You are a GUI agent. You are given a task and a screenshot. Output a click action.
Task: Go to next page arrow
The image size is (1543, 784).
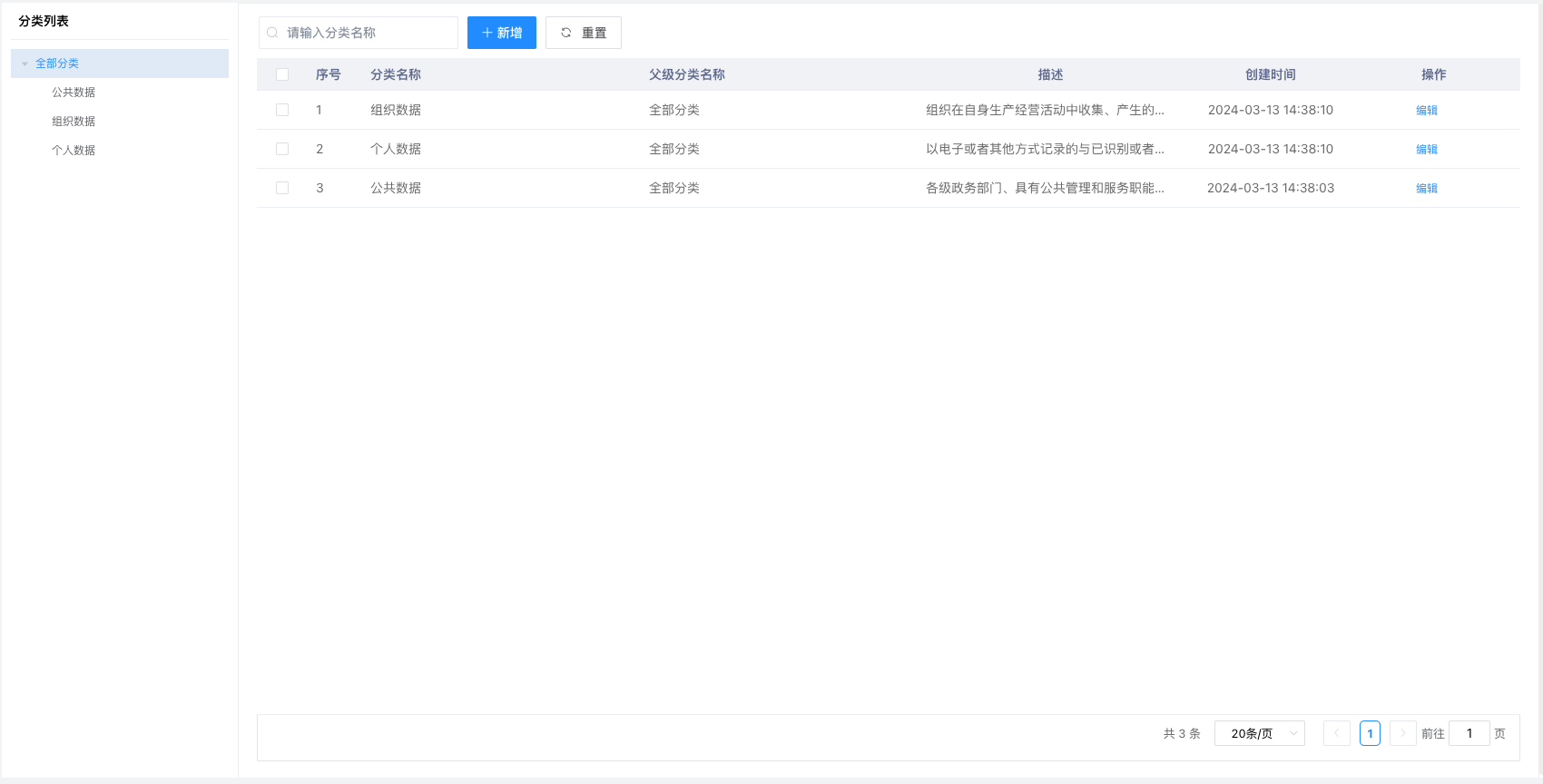(x=1402, y=733)
